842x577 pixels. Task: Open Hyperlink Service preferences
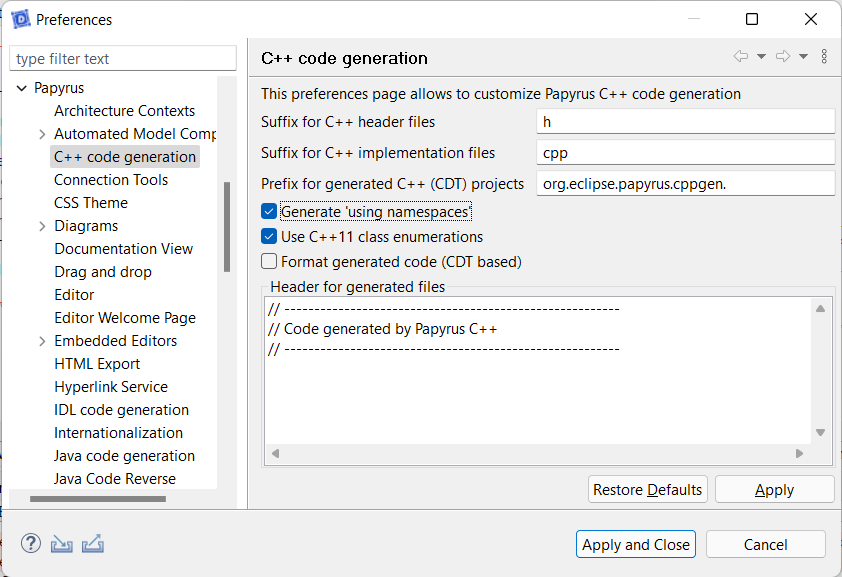[x=111, y=388]
